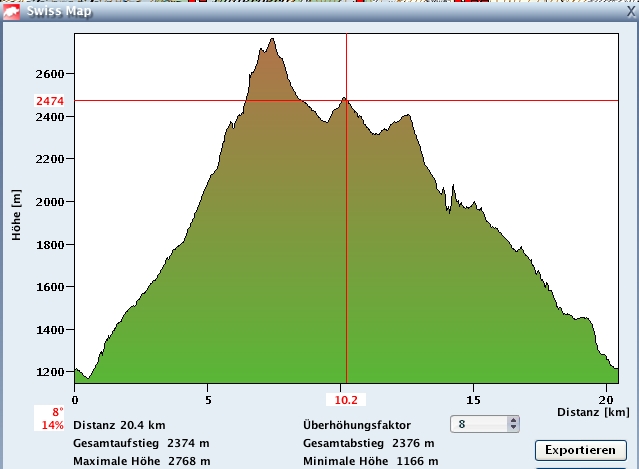Open the Überhöhungsfaktor dropdown
Screen dimensions: 639x469
(484, 425)
